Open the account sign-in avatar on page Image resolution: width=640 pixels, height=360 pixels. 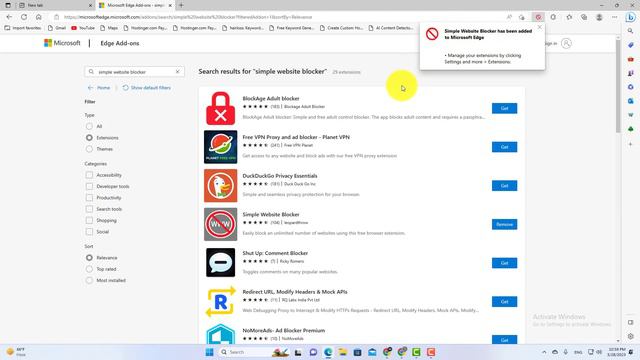[x=566, y=43]
